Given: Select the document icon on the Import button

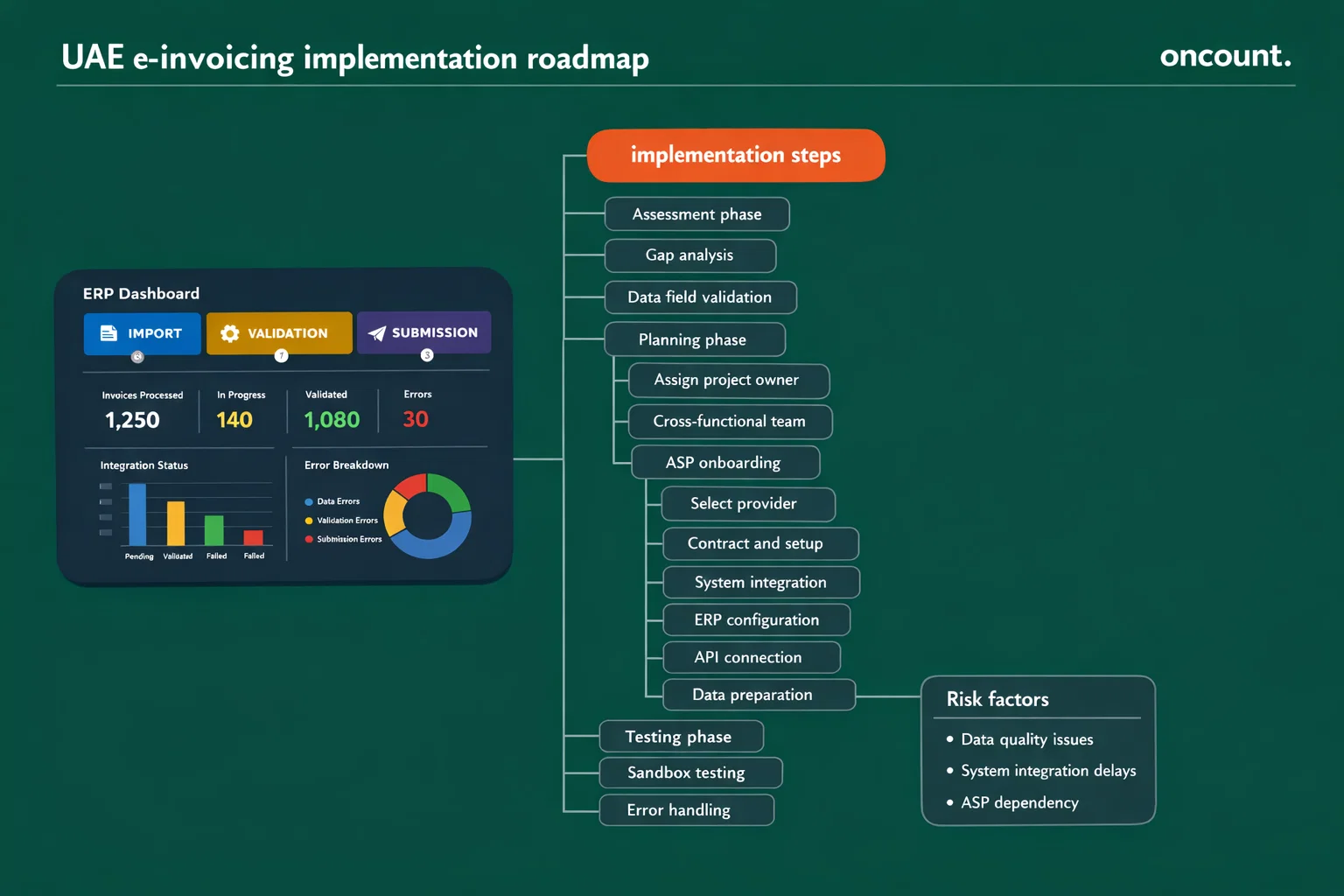Looking at the screenshot, I should coord(108,333).
